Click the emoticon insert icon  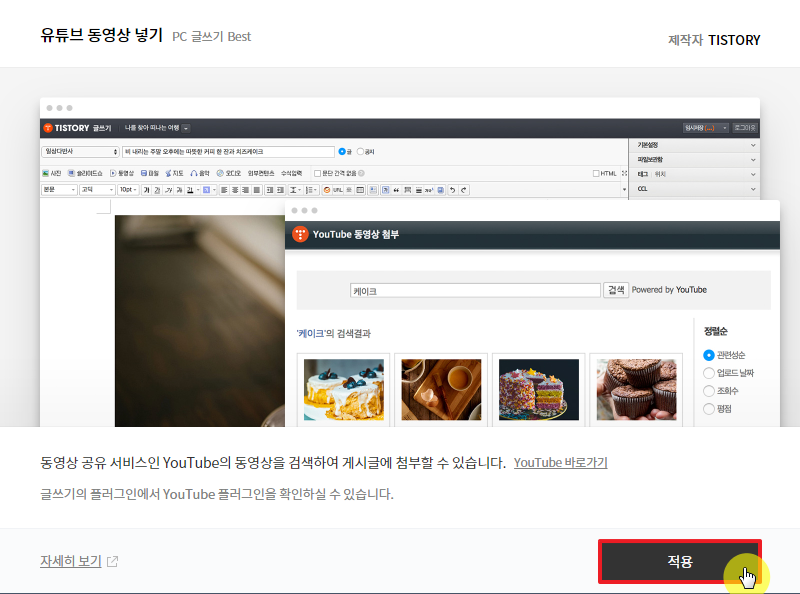click(x=327, y=190)
